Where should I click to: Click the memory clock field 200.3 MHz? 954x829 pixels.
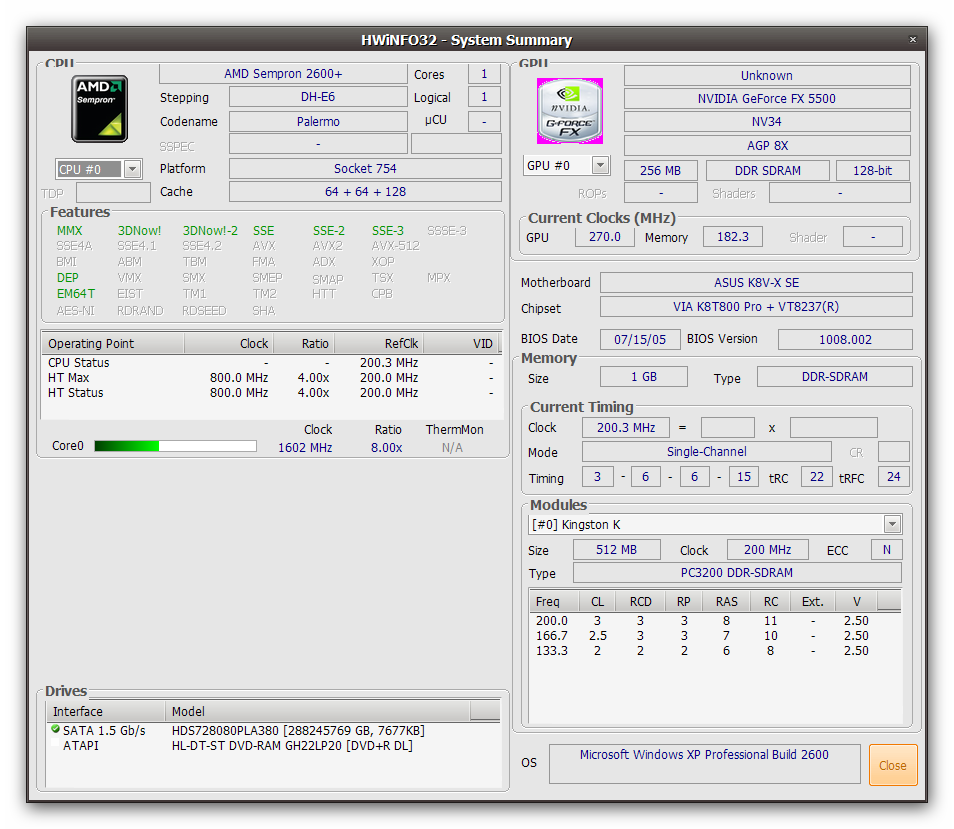[x=625, y=428]
